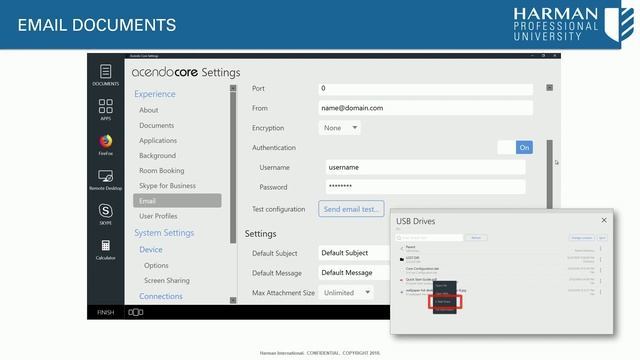Open more options for Quick Start Guide row
The image size is (640, 360).
coord(600,281)
